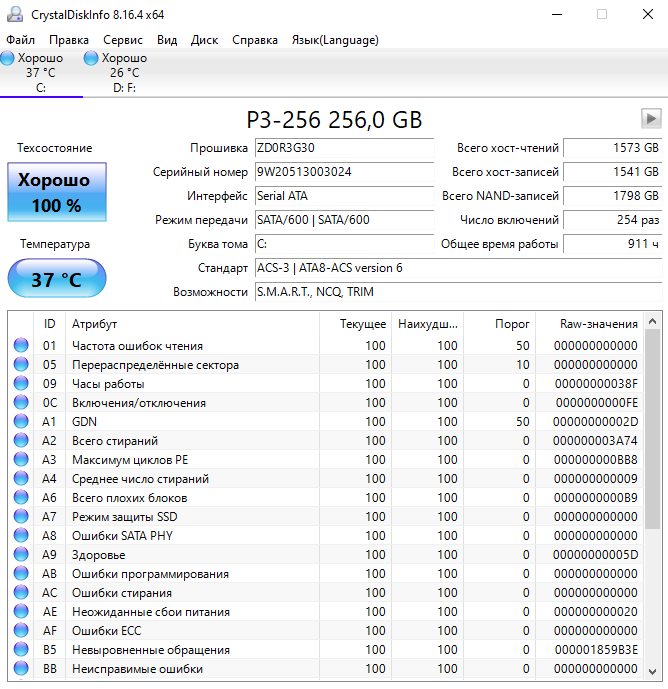Select the D: F: disk tab
Screen dimensions: 668x689
click(x=124, y=73)
